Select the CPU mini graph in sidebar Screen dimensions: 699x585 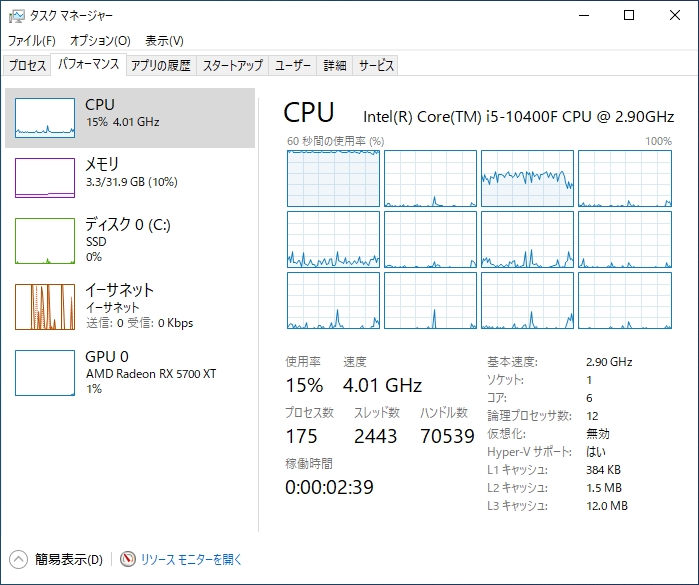(45, 118)
